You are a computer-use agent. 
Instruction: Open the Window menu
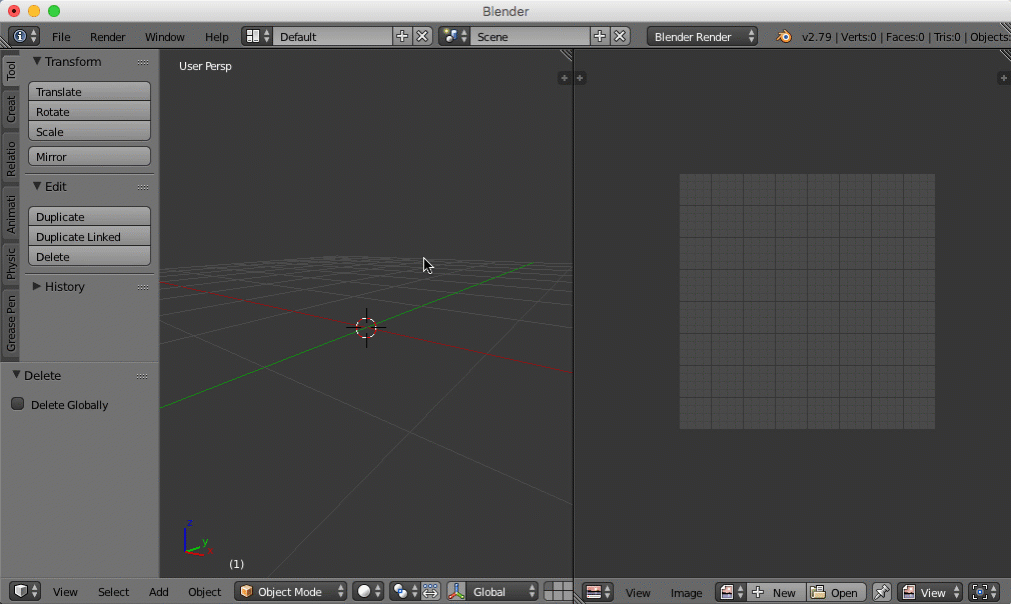pos(164,37)
